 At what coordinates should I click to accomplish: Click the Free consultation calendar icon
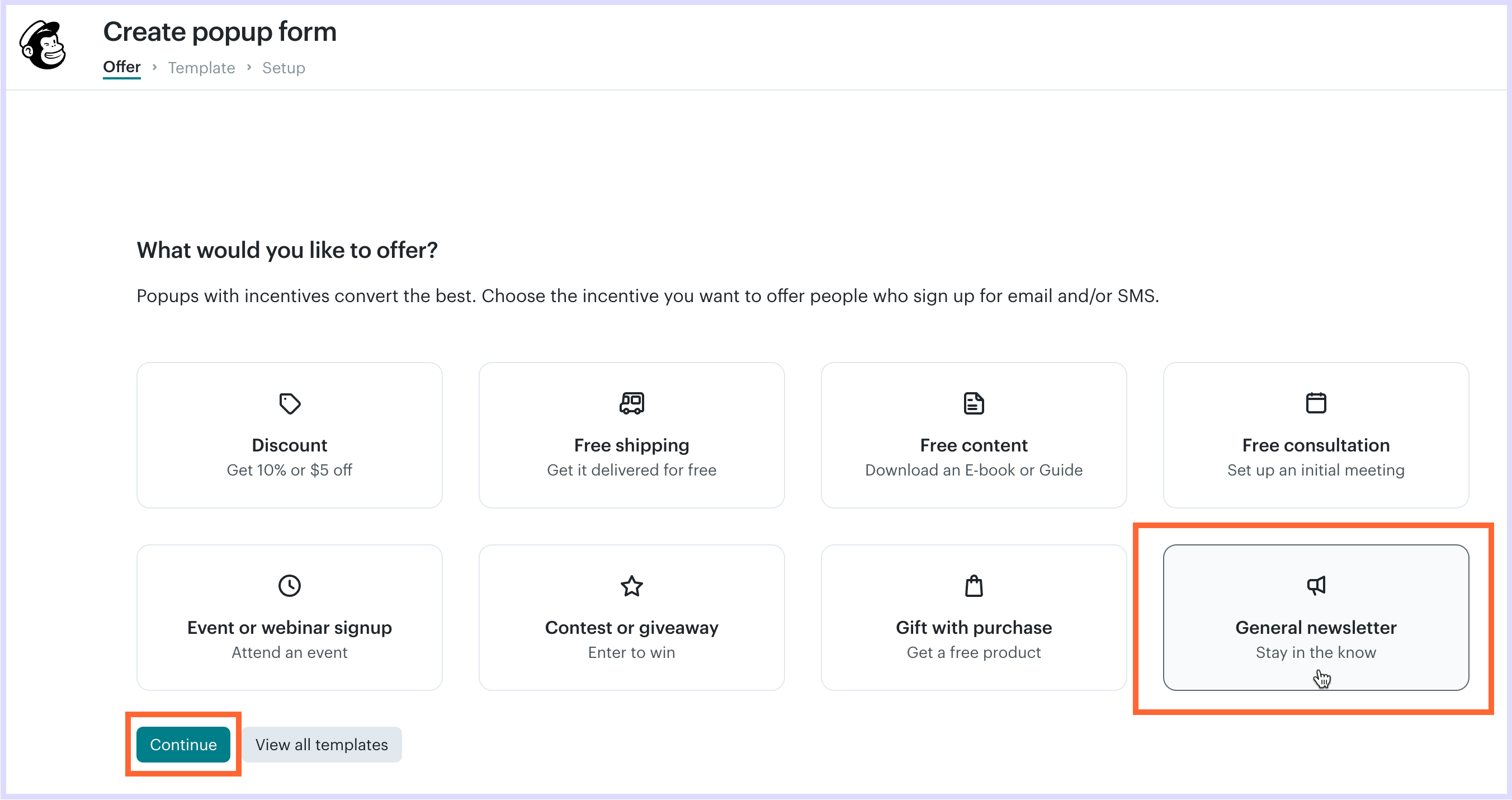pyautogui.click(x=1315, y=403)
